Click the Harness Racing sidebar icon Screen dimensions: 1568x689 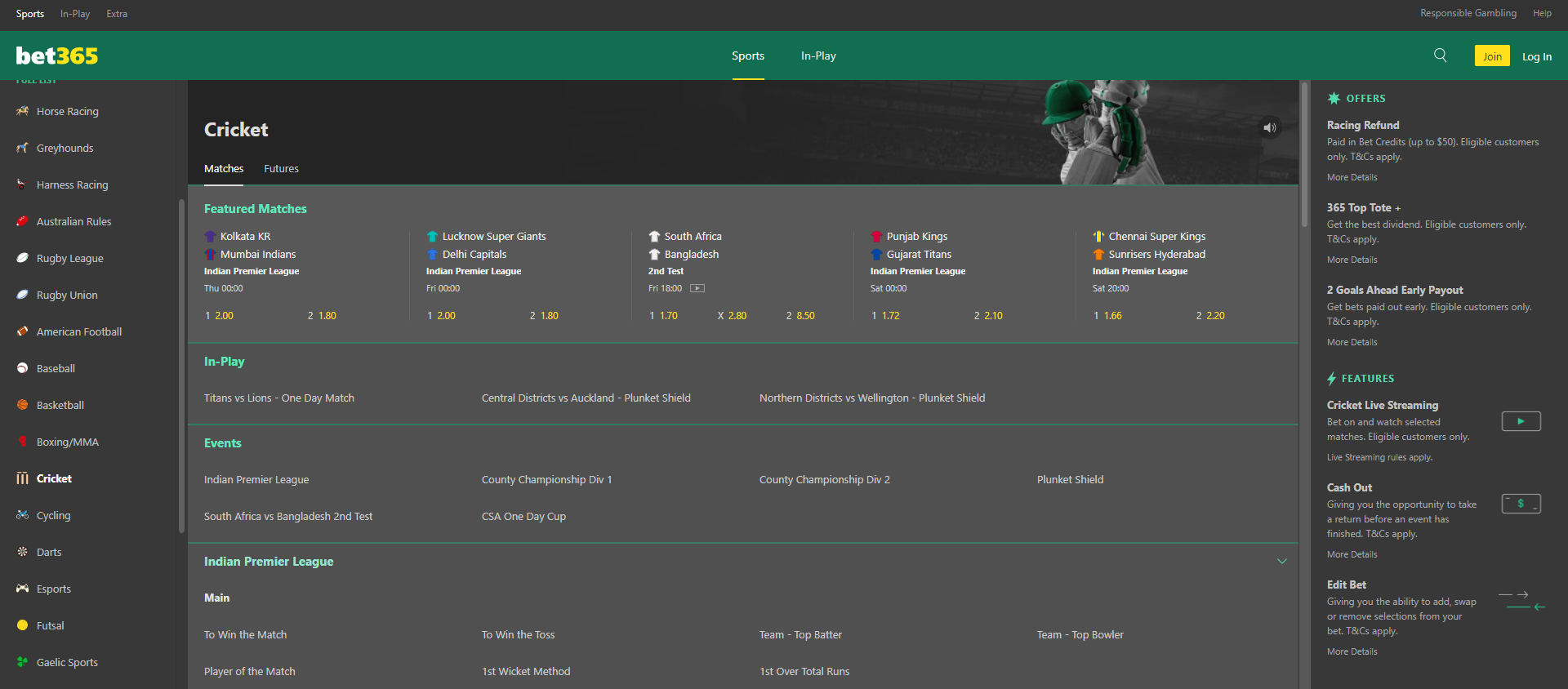pyautogui.click(x=22, y=184)
